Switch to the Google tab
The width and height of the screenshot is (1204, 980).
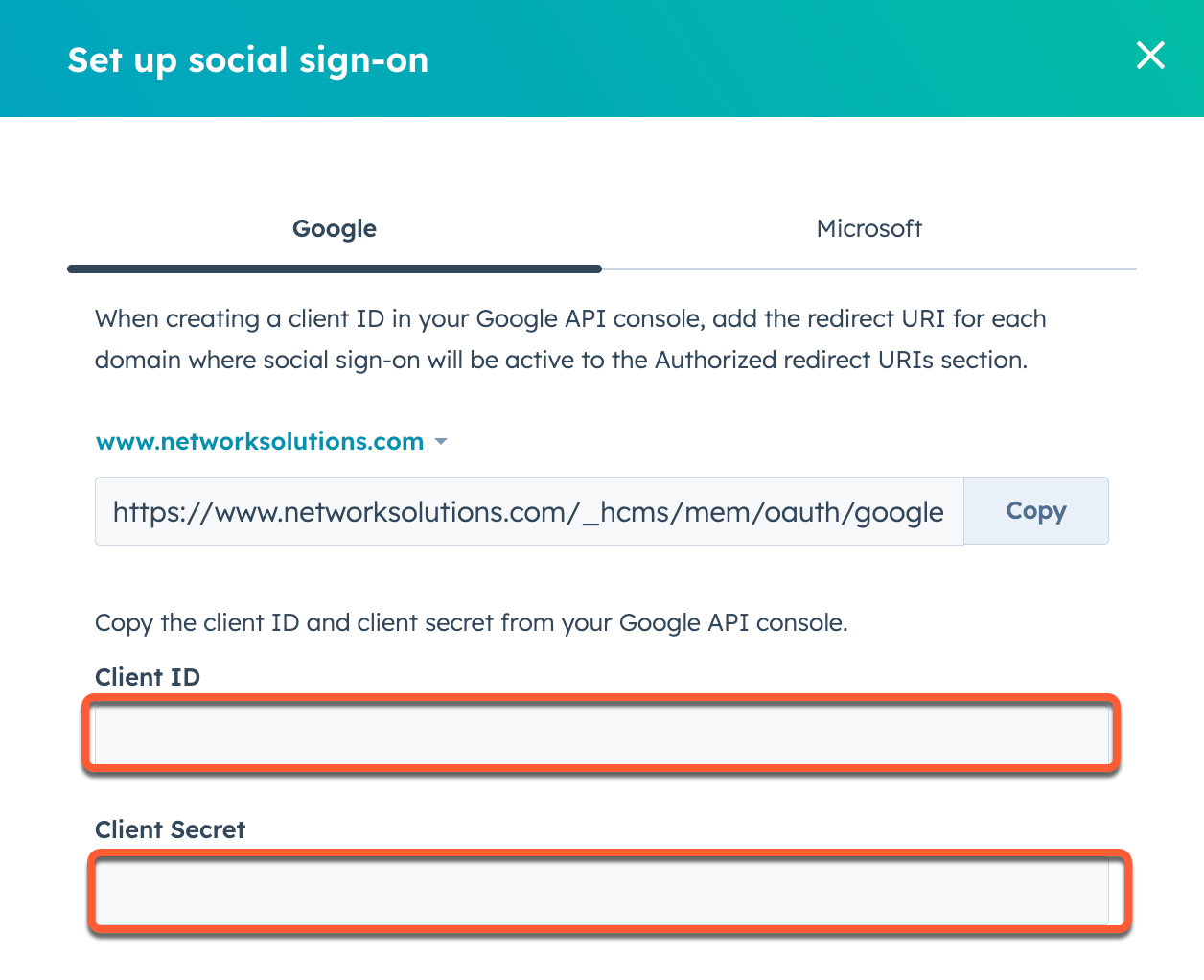pyautogui.click(x=335, y=229)
